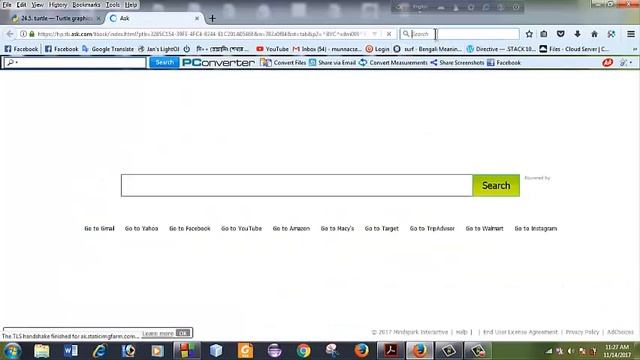Switch to the active Firefox taskbar window
This screenshot has width=640, height=360.
tap(420, 351)
